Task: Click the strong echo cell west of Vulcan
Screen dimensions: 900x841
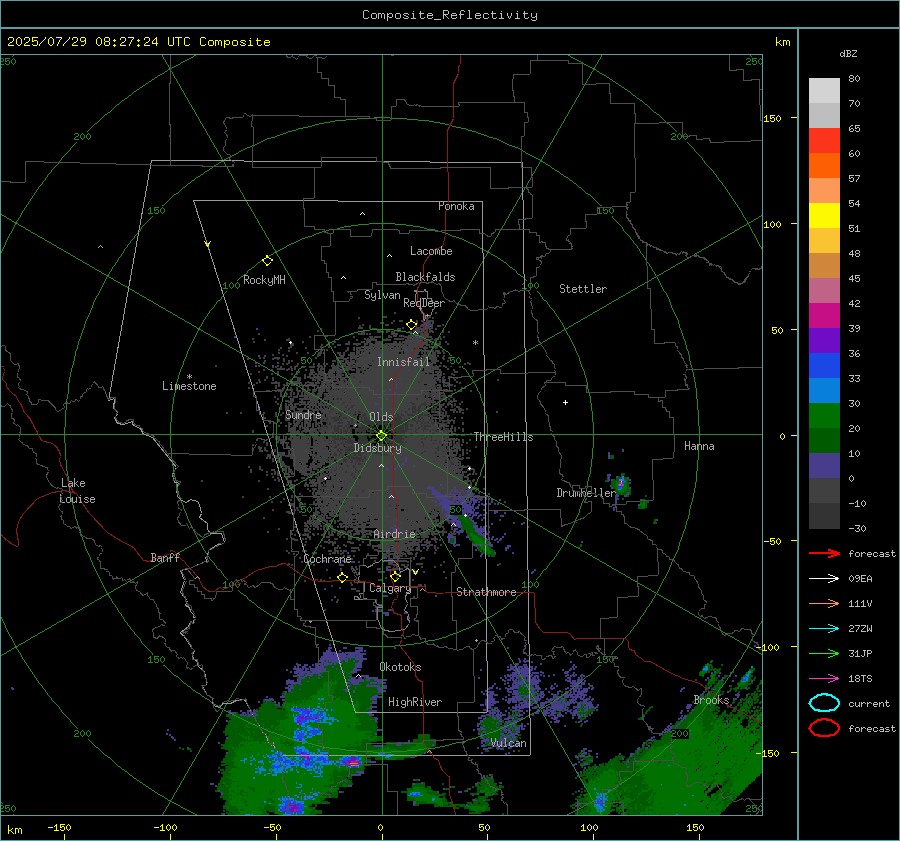Action: pyautogui.click(x=353, y=762)
